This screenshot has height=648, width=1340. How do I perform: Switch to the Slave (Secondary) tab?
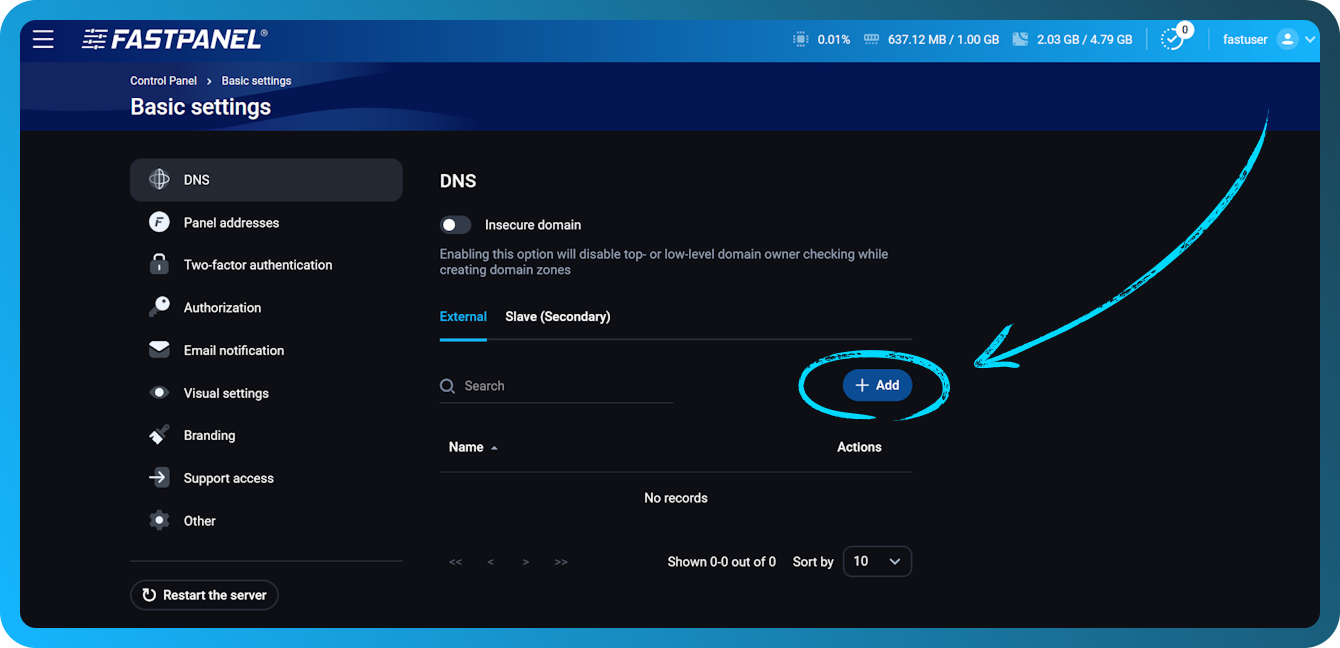pyautogui.click(x=557, y=316)
